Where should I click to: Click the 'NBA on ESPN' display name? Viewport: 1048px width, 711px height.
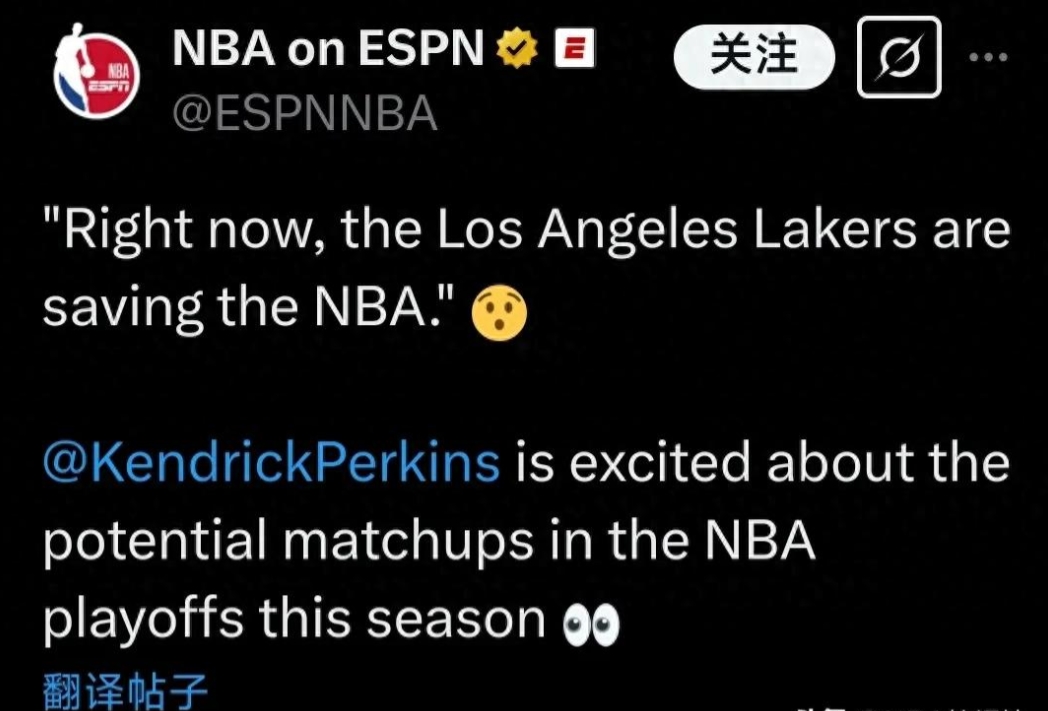pos(329,49)
